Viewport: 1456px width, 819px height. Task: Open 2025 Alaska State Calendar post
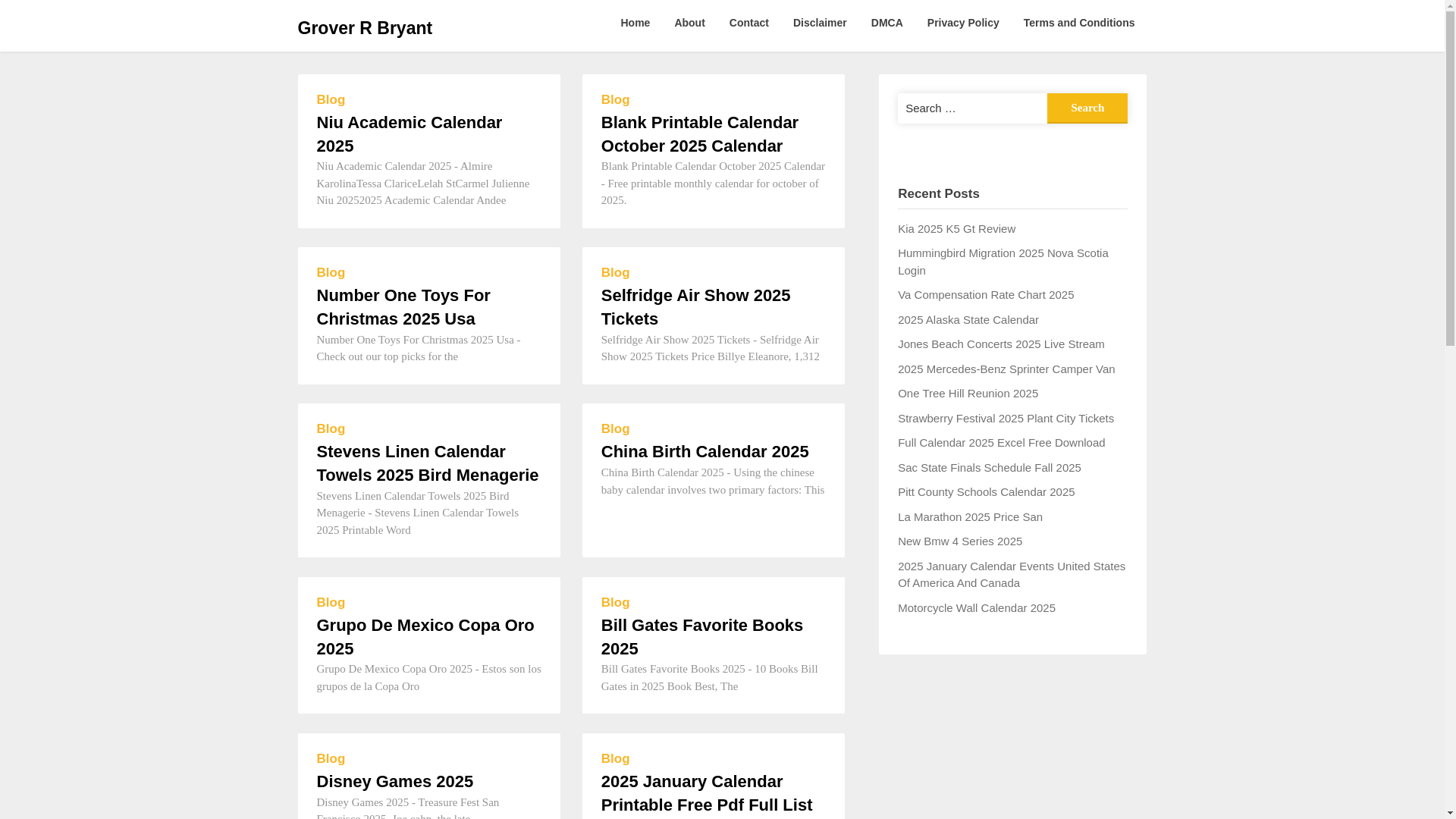pyautogui.click(x=968, y=320)
